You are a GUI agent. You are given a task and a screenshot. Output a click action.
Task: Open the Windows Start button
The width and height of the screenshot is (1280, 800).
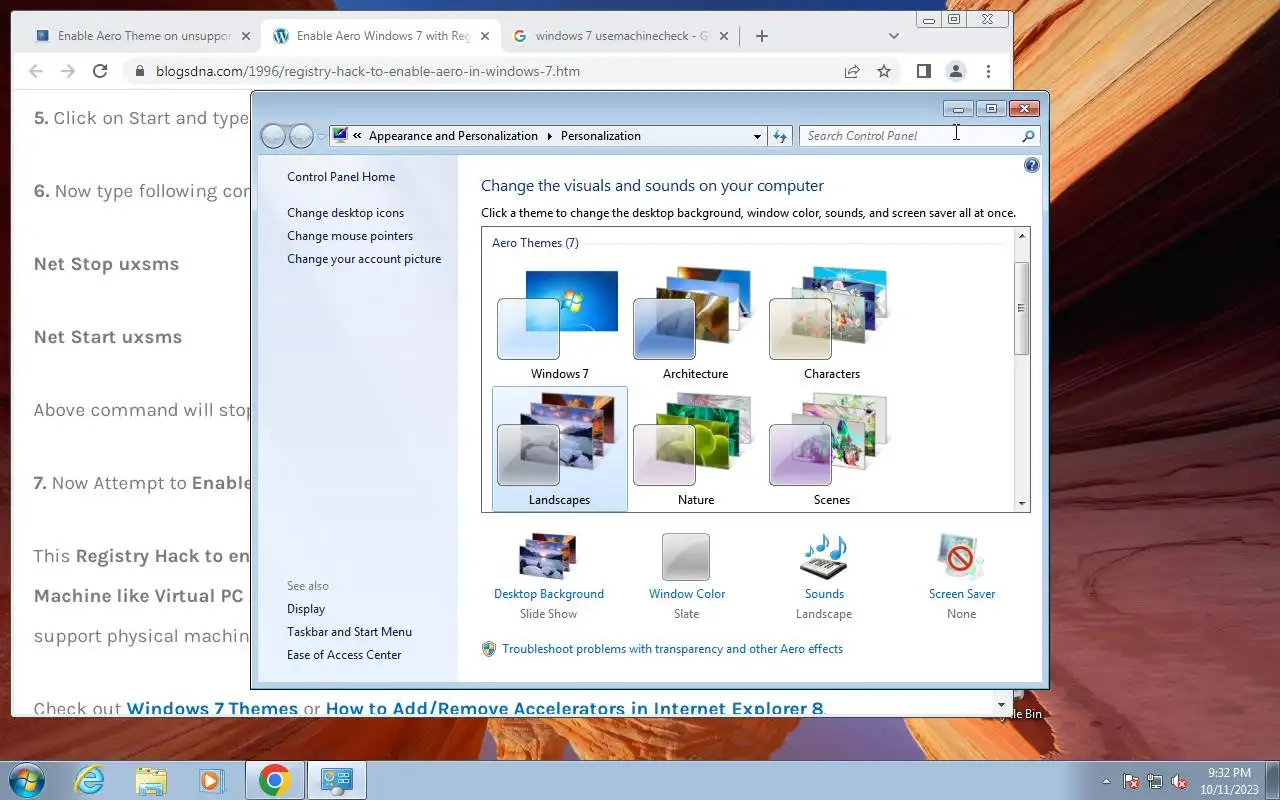click(27, 780)
